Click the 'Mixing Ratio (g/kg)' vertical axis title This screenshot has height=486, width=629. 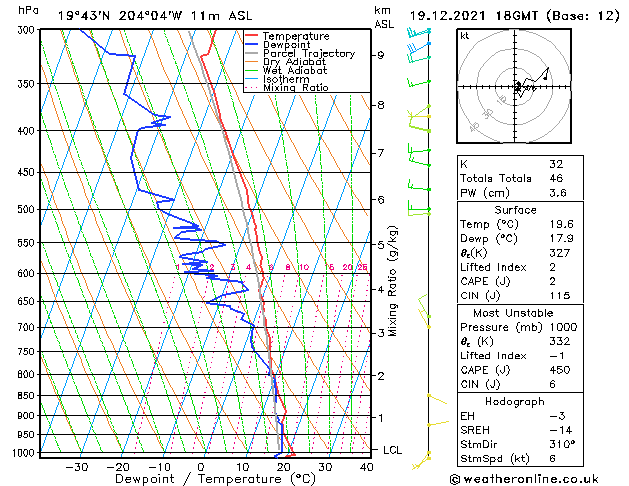click(392, 281)
